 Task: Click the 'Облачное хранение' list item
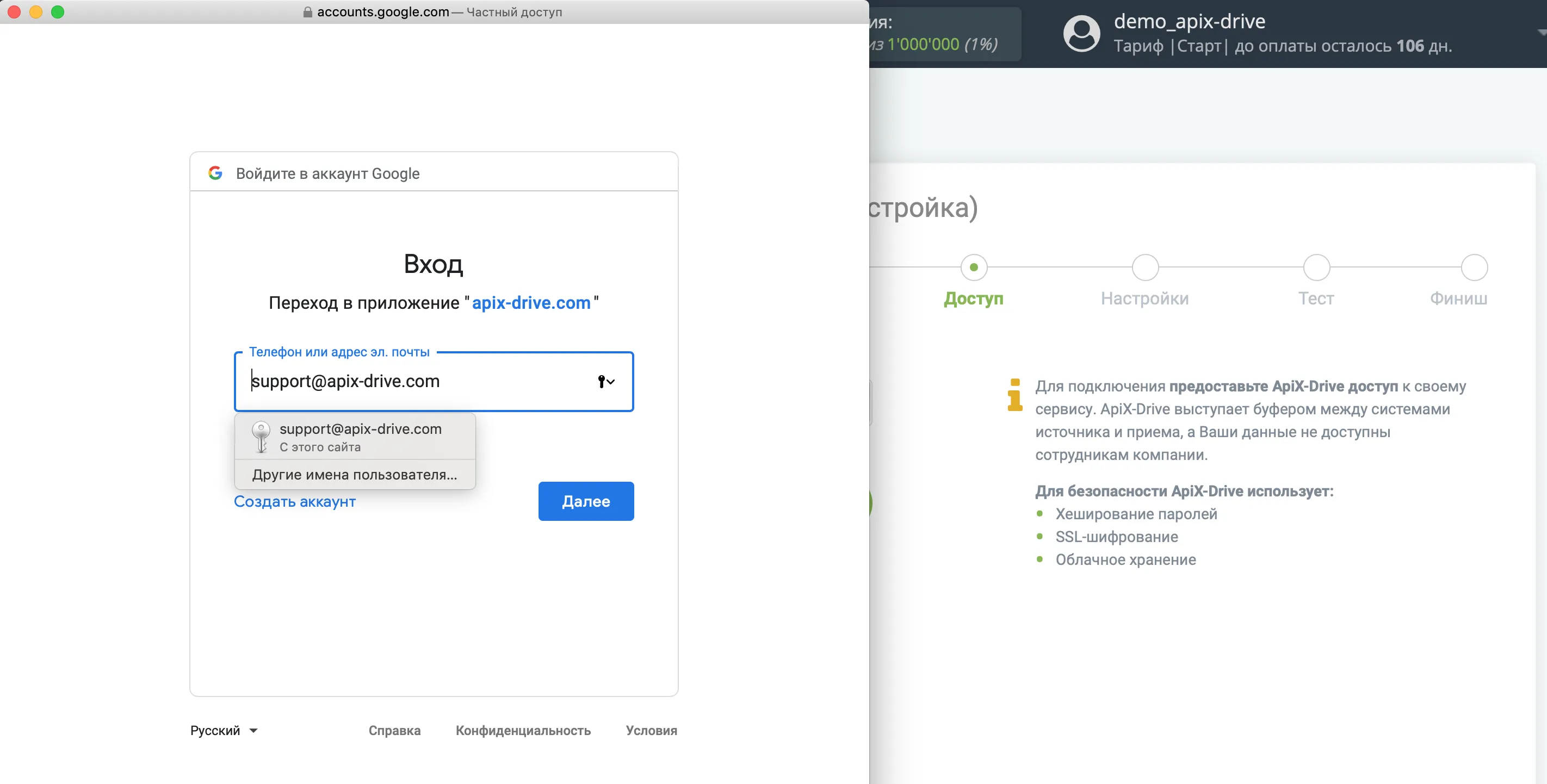click(1125, 559)
